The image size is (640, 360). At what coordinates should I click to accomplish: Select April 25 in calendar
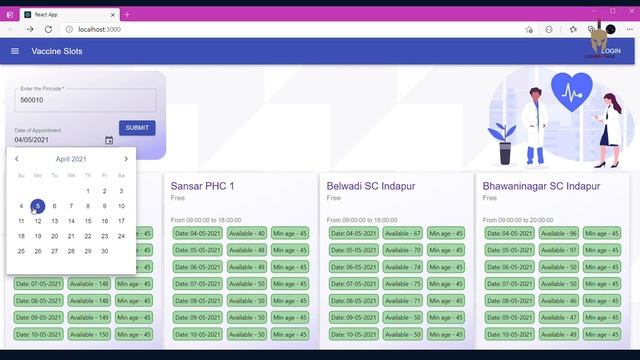(21, 251)
